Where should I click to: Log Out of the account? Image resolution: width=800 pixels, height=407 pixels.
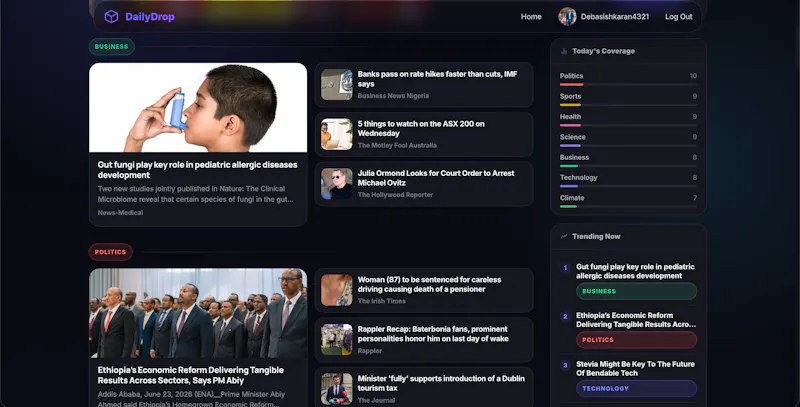679,17
